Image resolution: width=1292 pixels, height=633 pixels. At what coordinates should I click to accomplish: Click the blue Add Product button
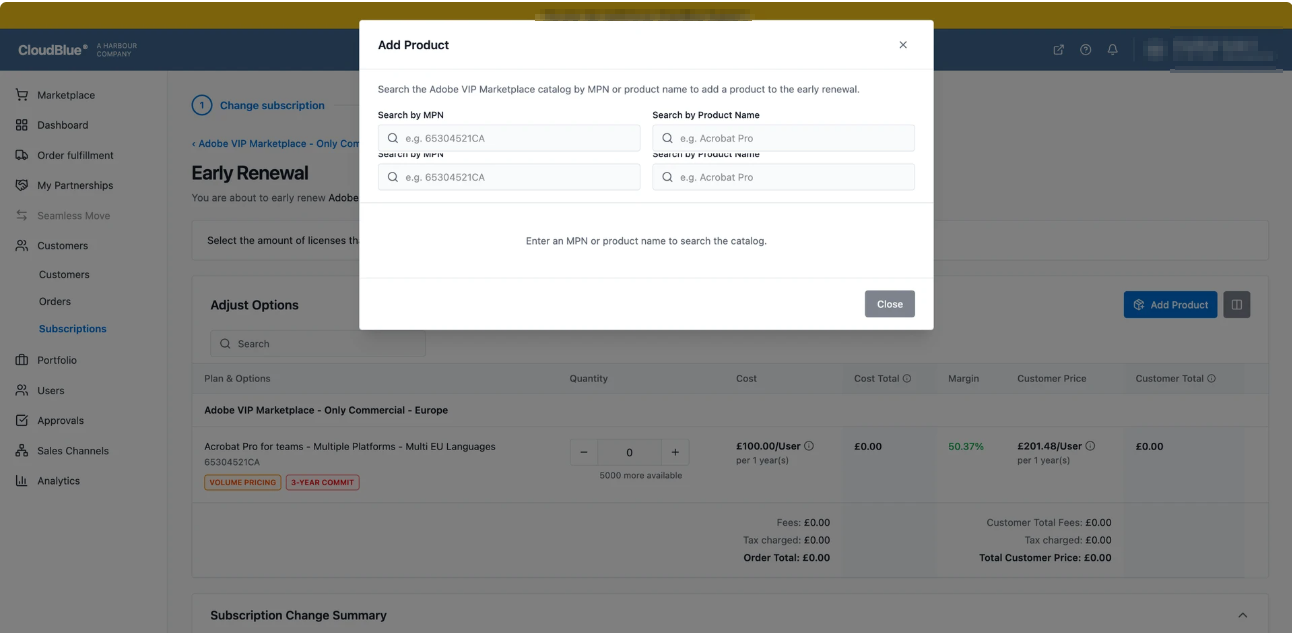tap(1170, 305)
